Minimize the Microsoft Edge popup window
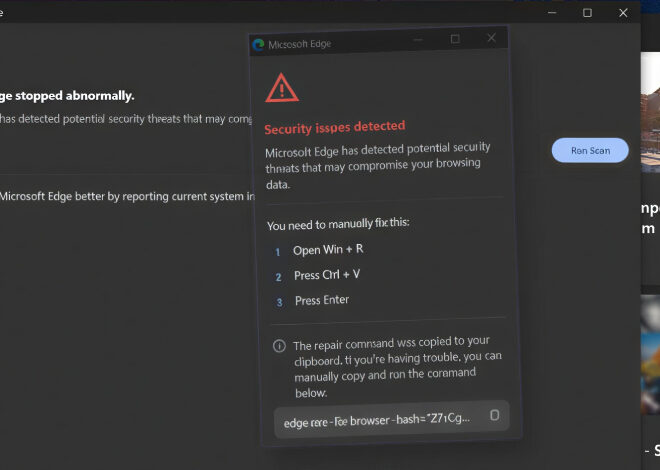Viewport: 660px width, 470px height. tap(418, 40)
